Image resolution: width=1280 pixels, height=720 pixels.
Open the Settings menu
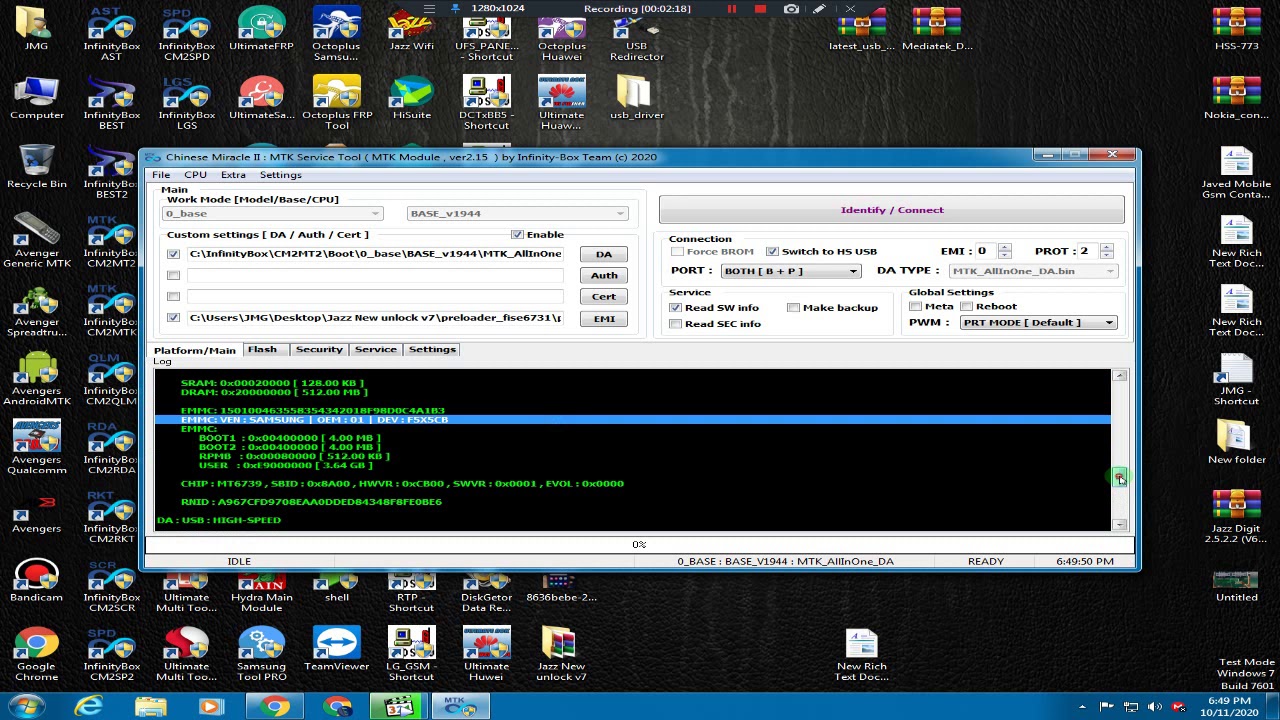pos(280,175)
